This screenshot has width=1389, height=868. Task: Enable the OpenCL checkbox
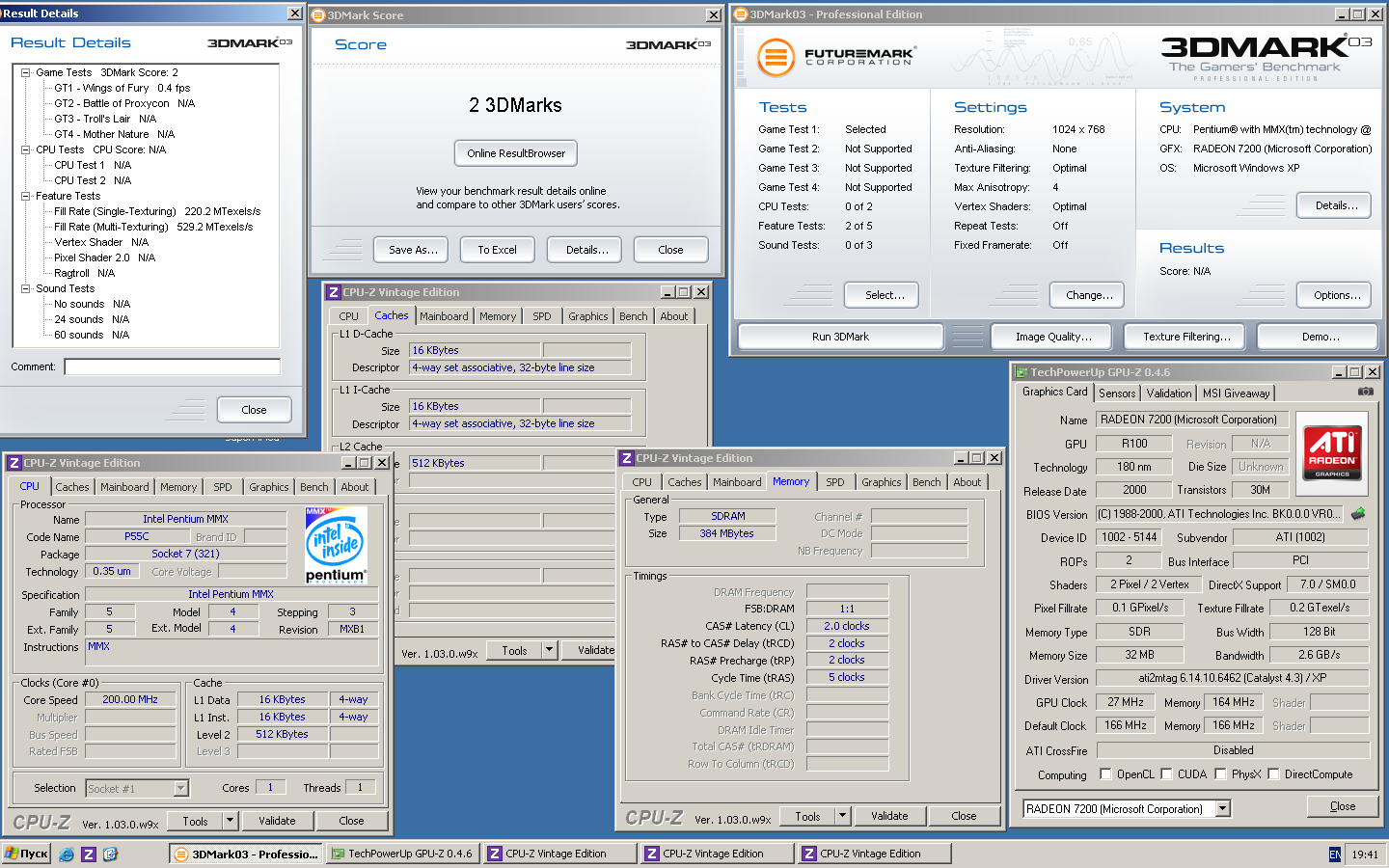point(1105,773)
